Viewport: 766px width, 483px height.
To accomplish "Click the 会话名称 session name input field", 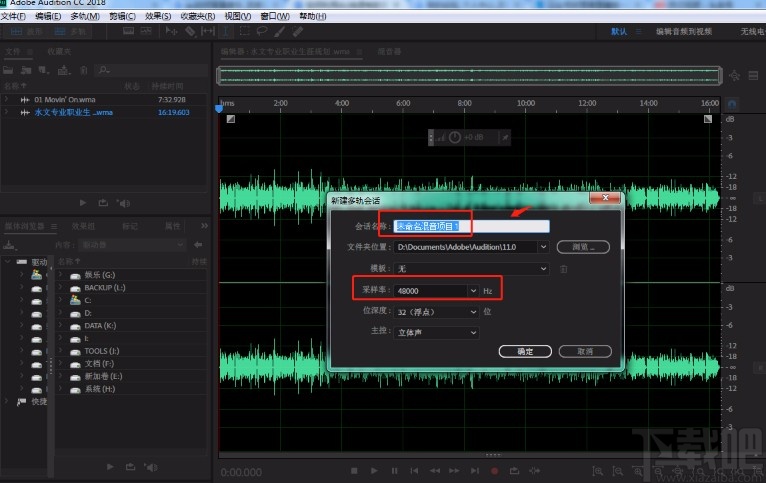I will (x=471, y=226).
